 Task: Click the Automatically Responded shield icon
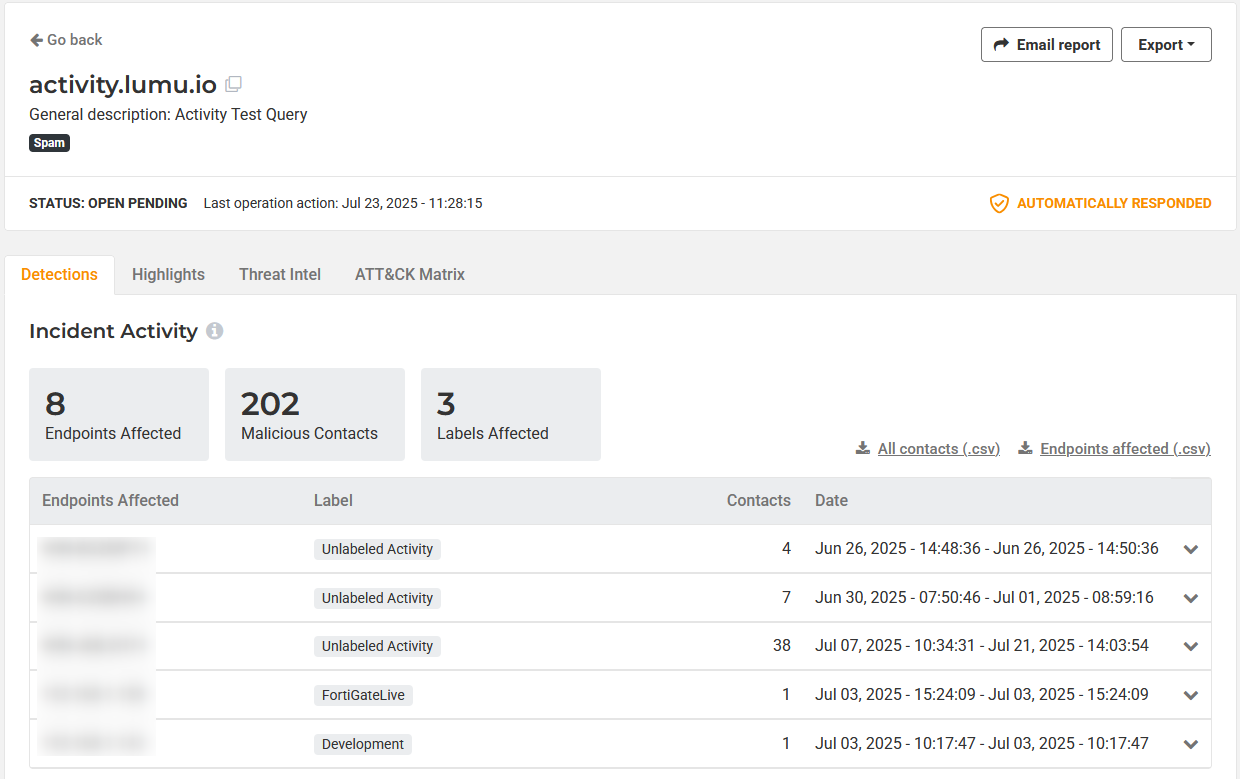[998, 204]
